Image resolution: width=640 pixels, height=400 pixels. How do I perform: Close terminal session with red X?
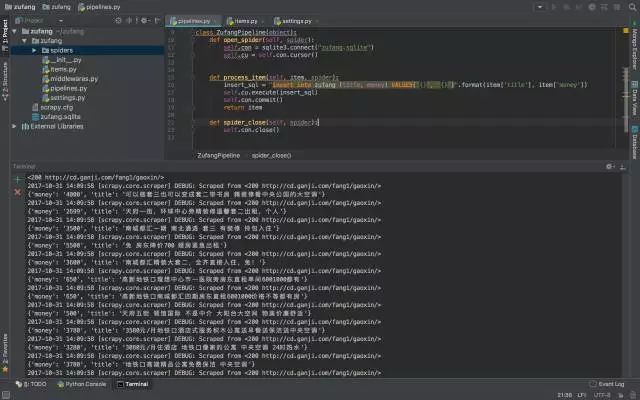[18, 192]
